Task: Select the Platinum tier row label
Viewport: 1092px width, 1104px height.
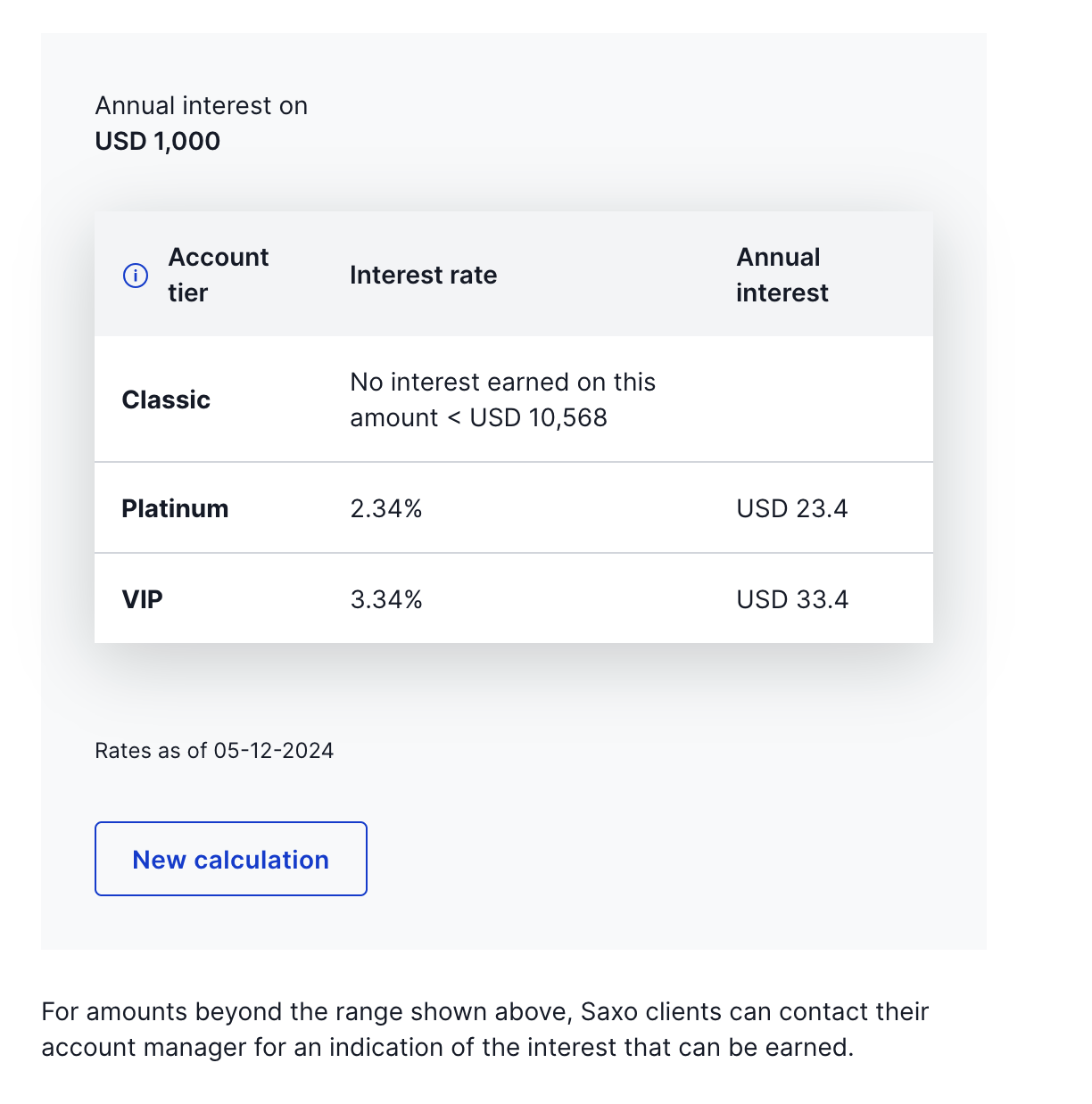Action: [175, 508]
